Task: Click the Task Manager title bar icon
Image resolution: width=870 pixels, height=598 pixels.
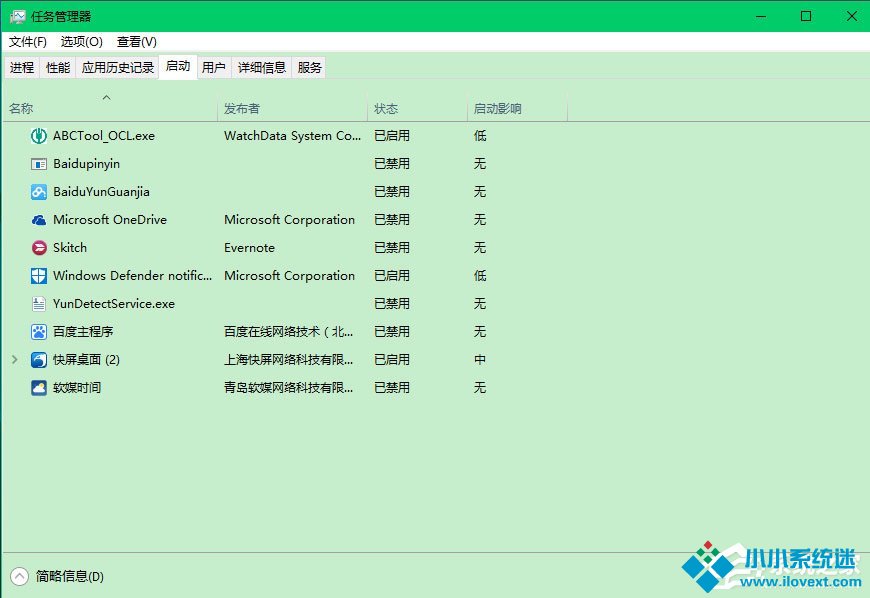Action: [17, 17]
